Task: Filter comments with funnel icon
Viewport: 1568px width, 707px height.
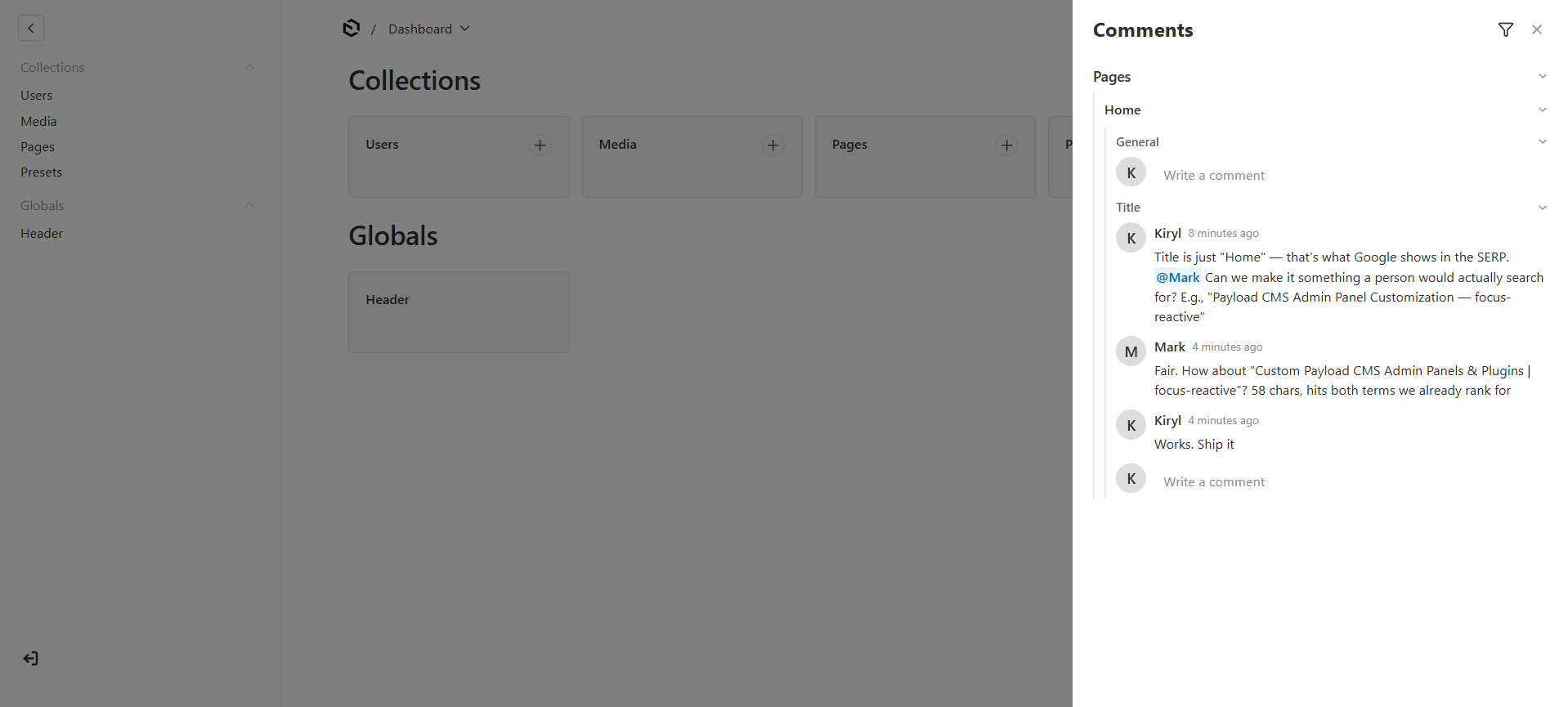Action: tap(1506, 29)
